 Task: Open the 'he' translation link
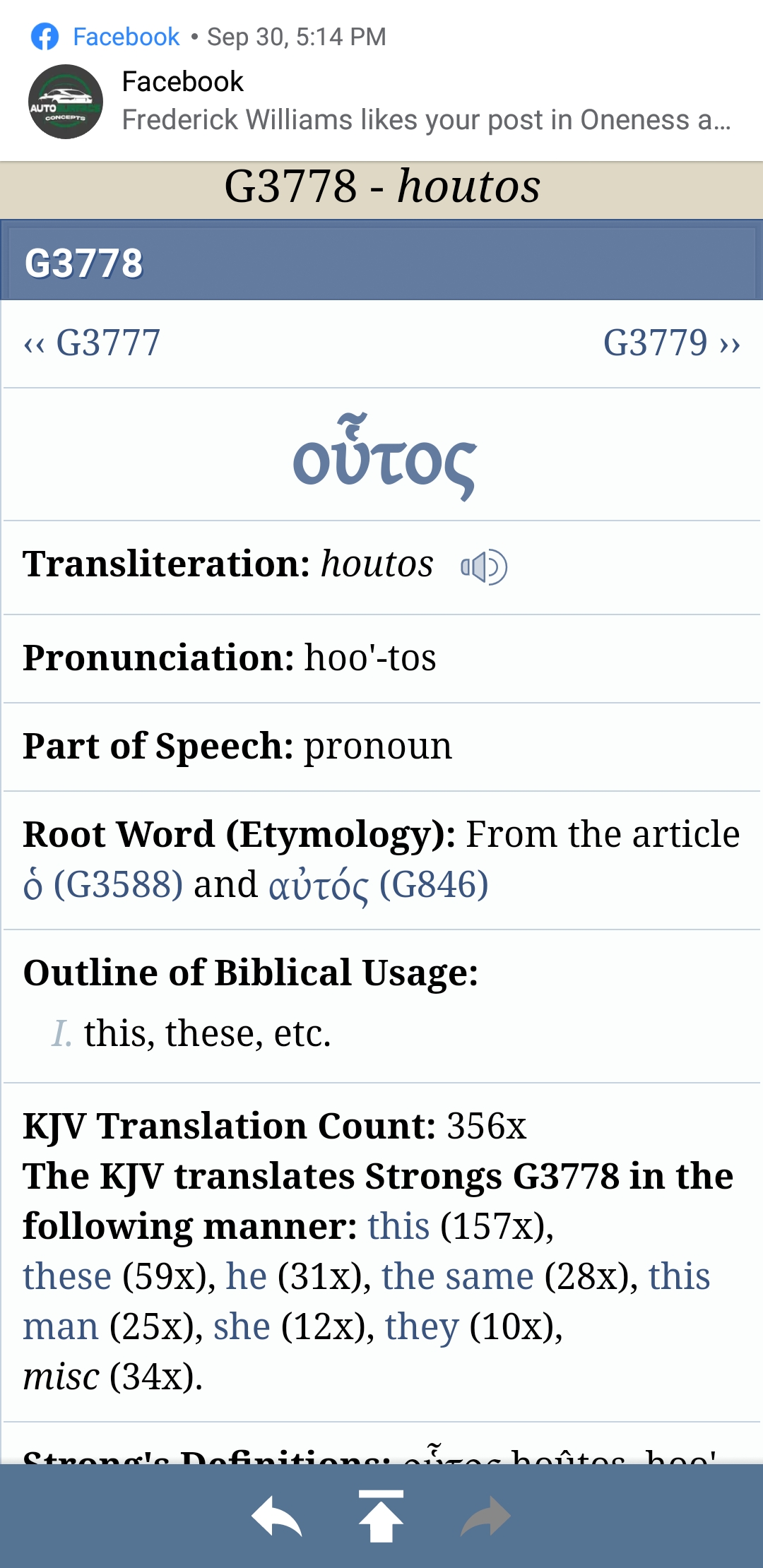[246, 1276]
